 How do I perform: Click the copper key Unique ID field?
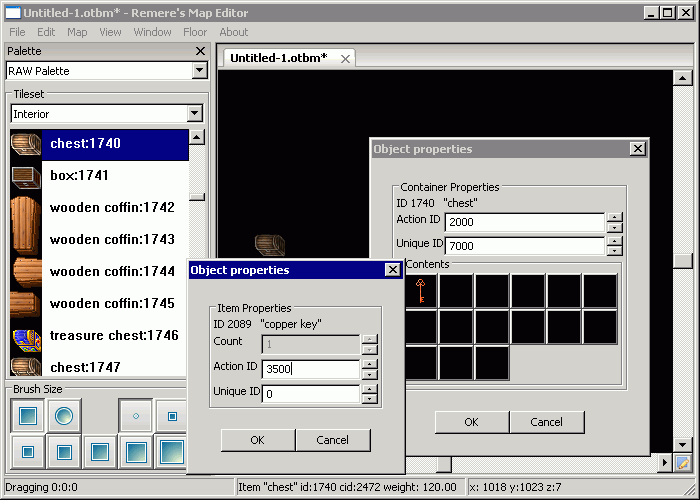(311, 394)
